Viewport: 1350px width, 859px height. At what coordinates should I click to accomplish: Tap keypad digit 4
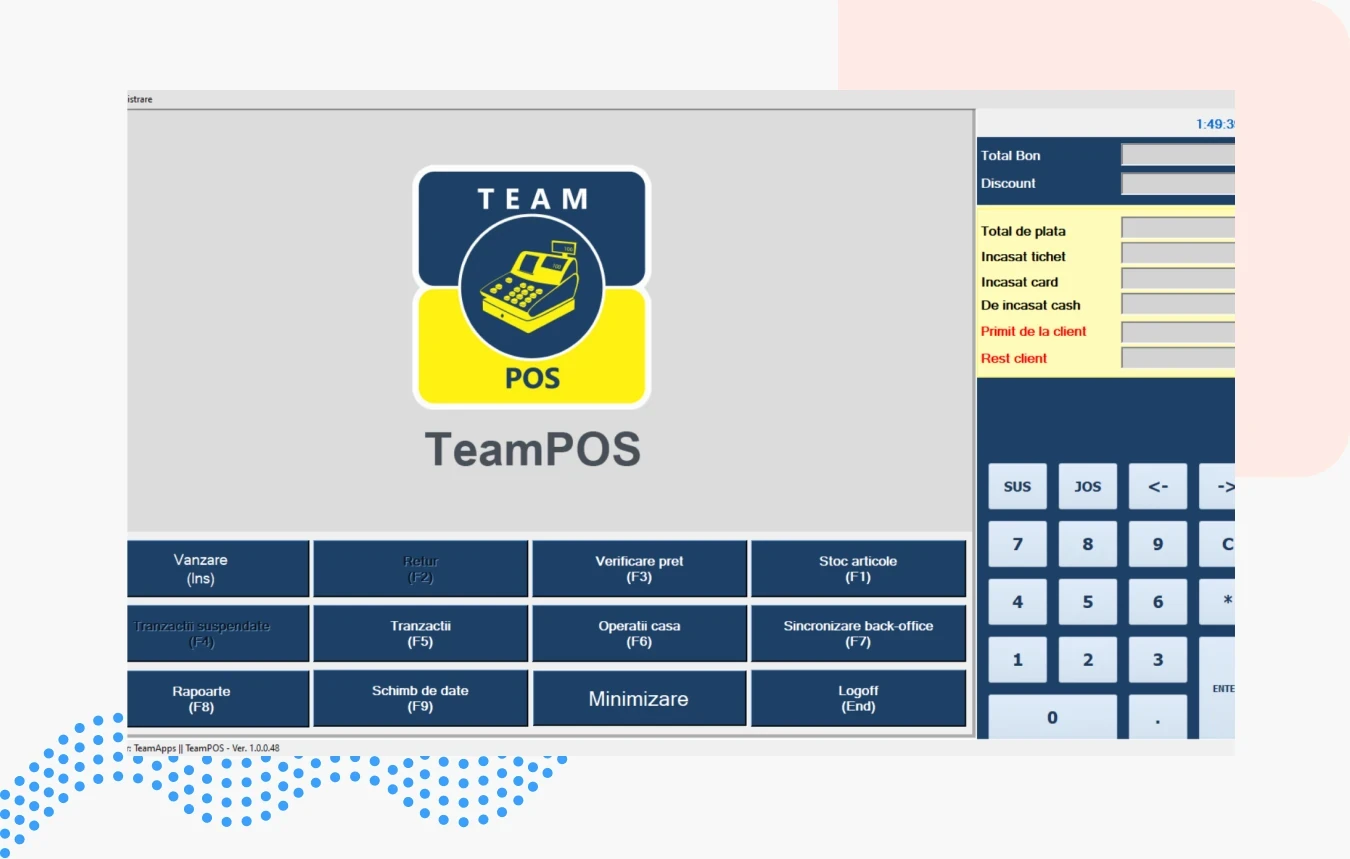click(x=1017, y=602)
